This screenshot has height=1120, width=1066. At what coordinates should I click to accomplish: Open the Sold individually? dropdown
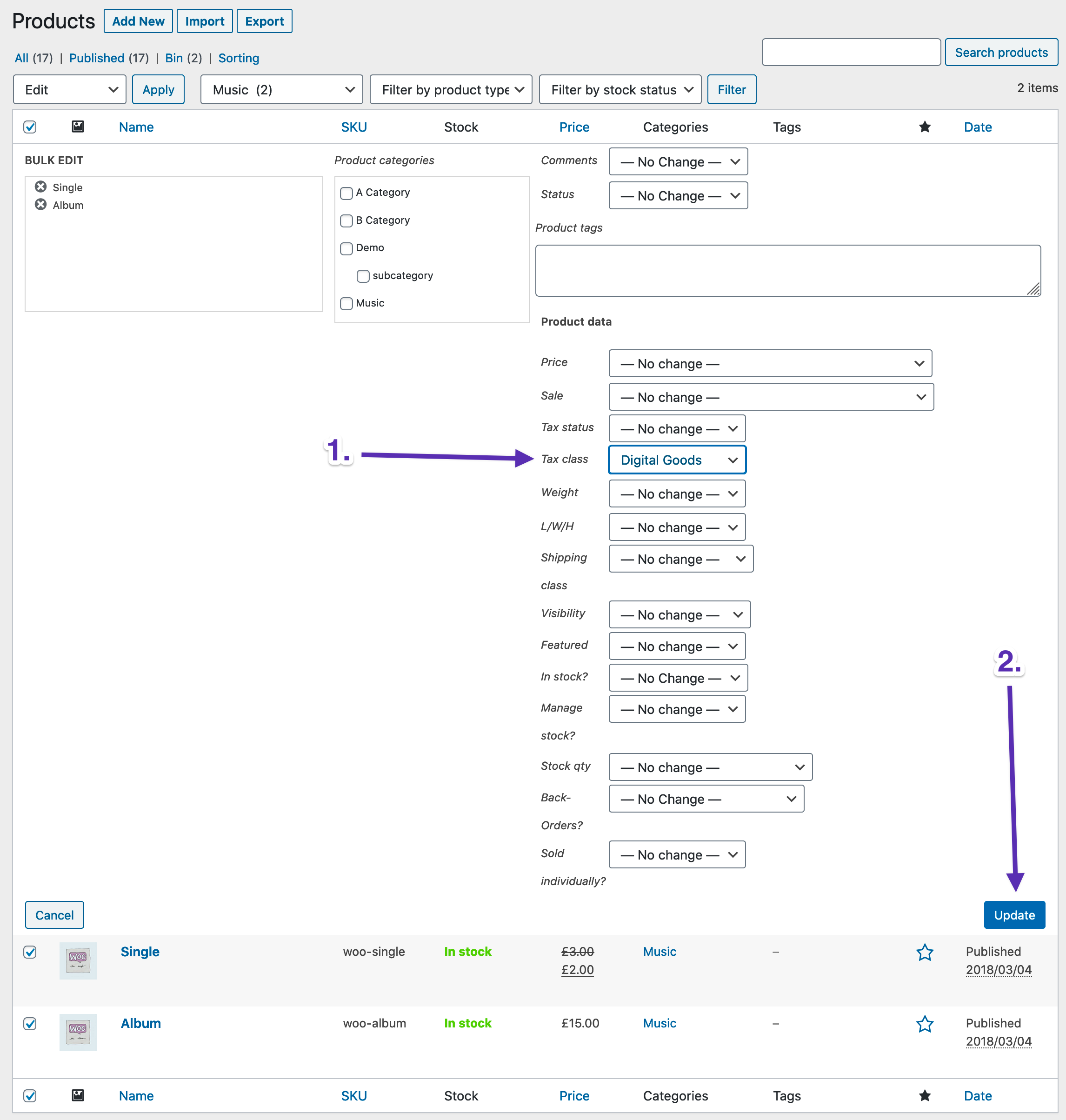(x=677, y=854)
